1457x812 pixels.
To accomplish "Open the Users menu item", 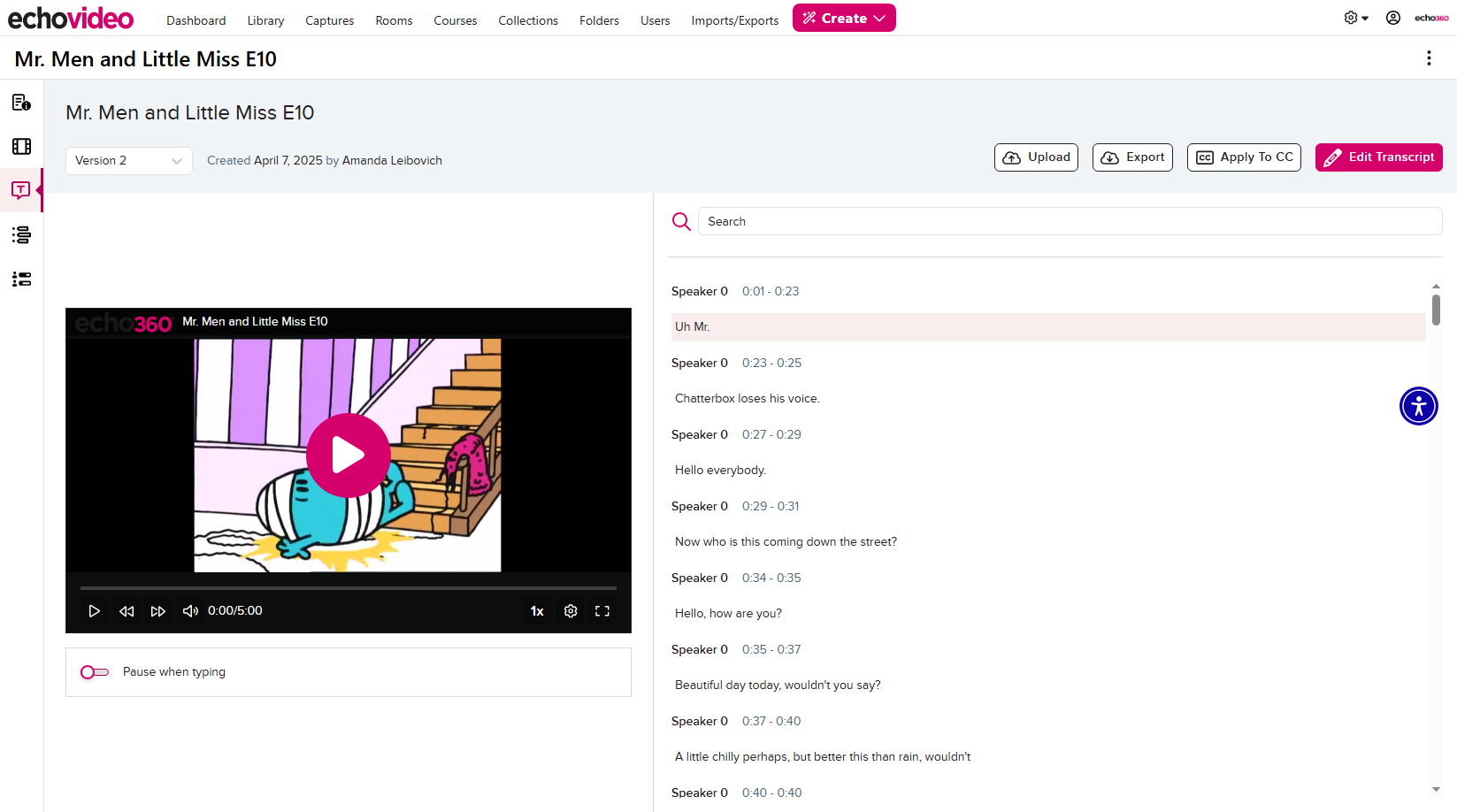I will (x=656, y=20).
